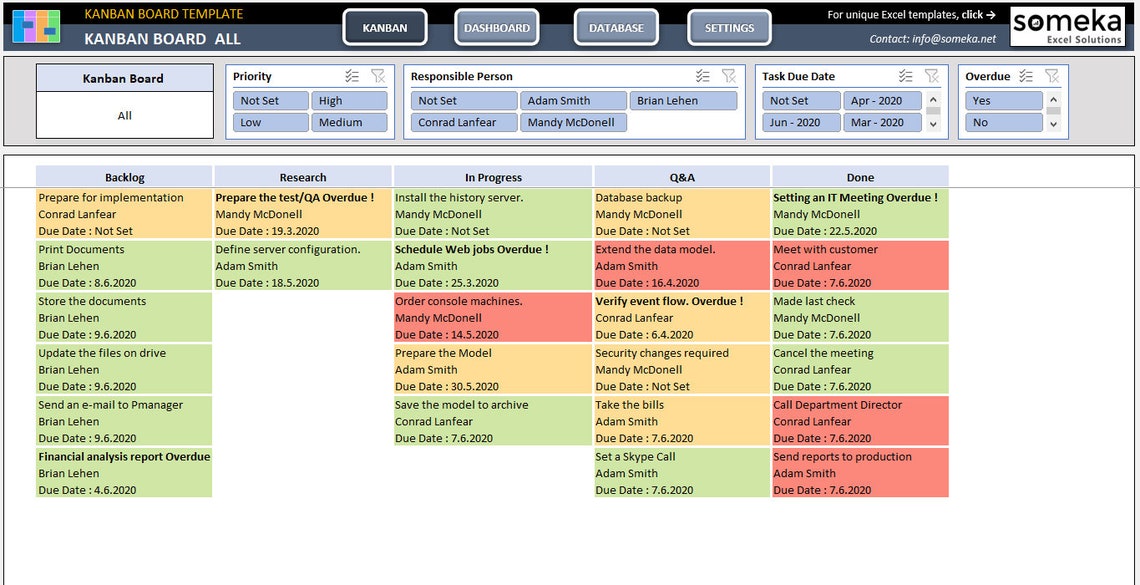Open the DATABASE section
Viewport: 1140px width, 585px height.
[616, 28]
